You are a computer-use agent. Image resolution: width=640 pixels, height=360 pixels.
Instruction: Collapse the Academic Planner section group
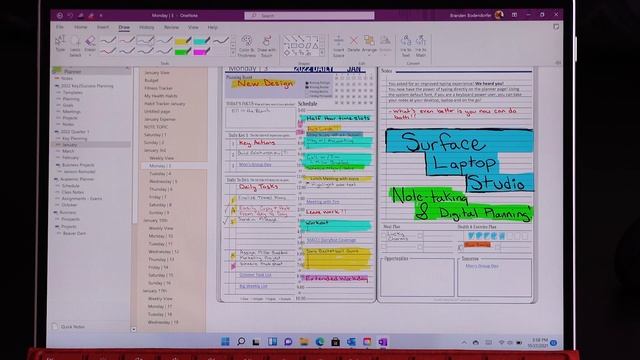coord(56,179)
